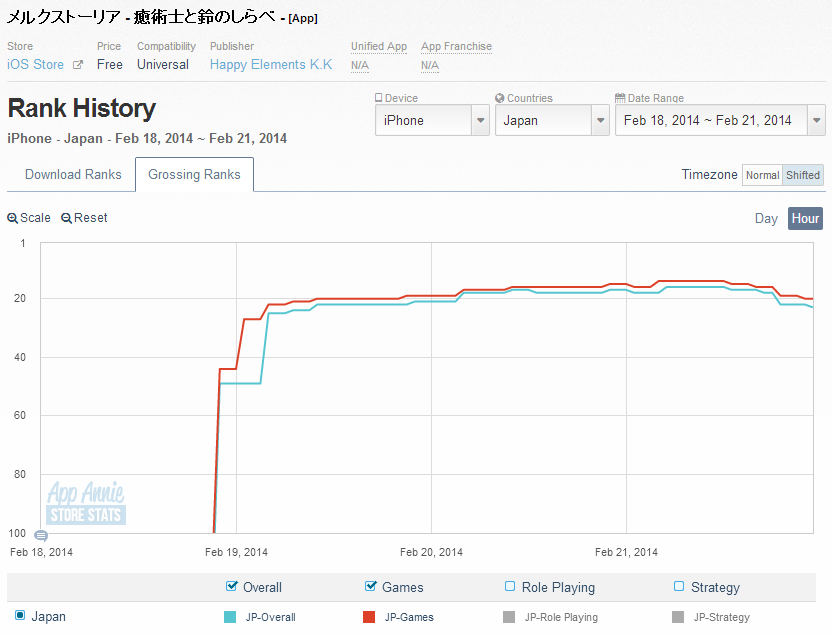Click the globe icon beside Countries
Image resolution: width=832 pixels, height=636 pixels.
500,98
